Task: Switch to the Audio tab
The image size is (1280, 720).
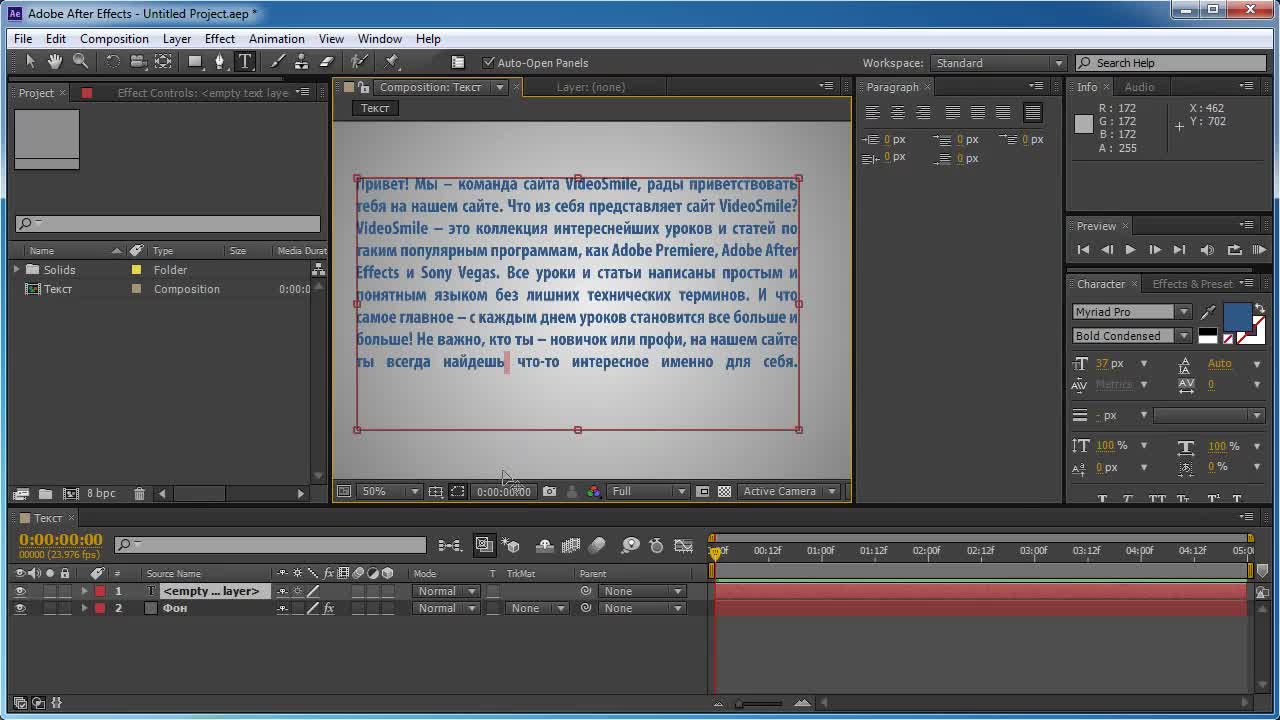Action: (x=1139, y=87)
